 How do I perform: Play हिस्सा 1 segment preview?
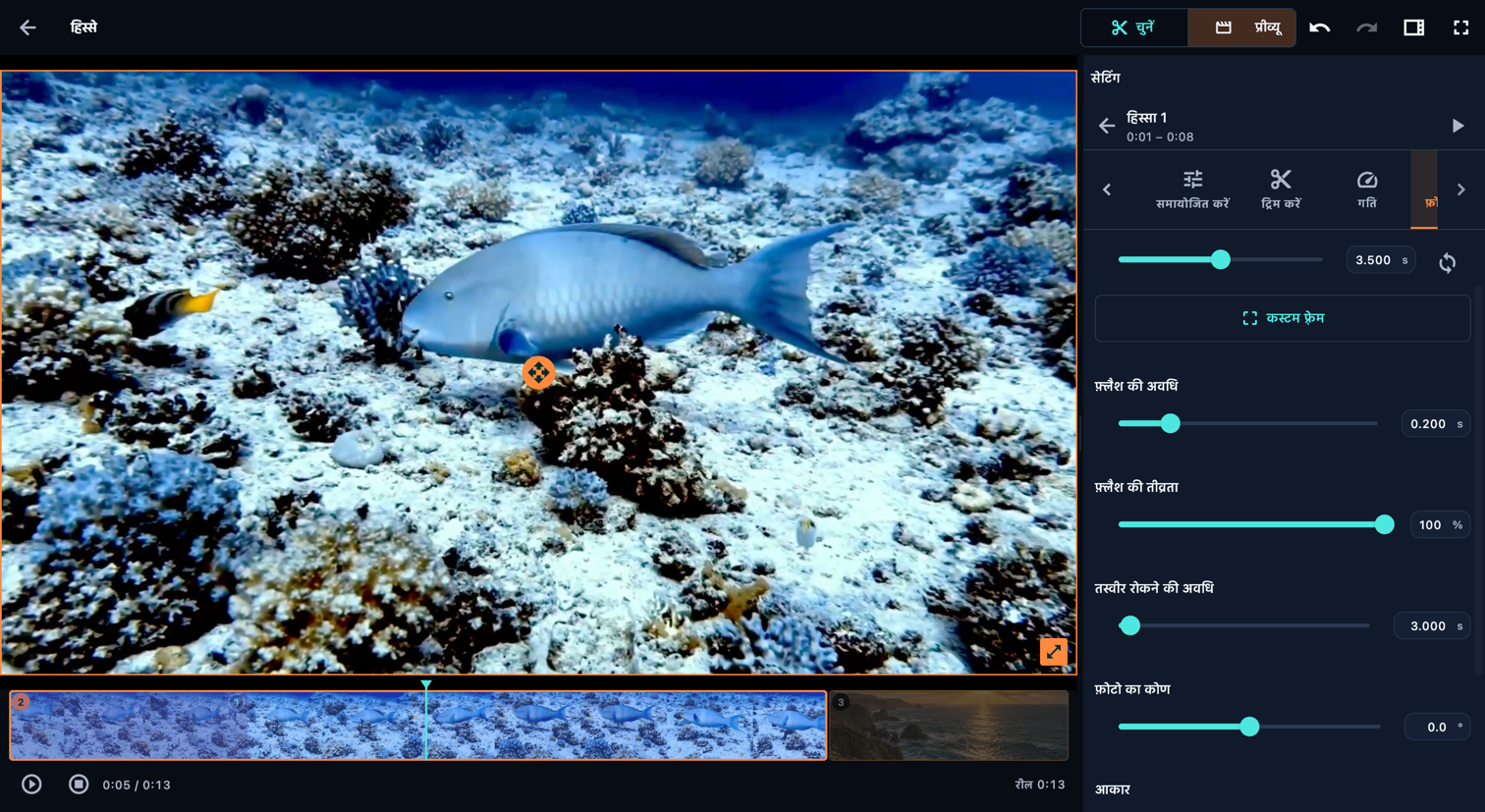1457,126
